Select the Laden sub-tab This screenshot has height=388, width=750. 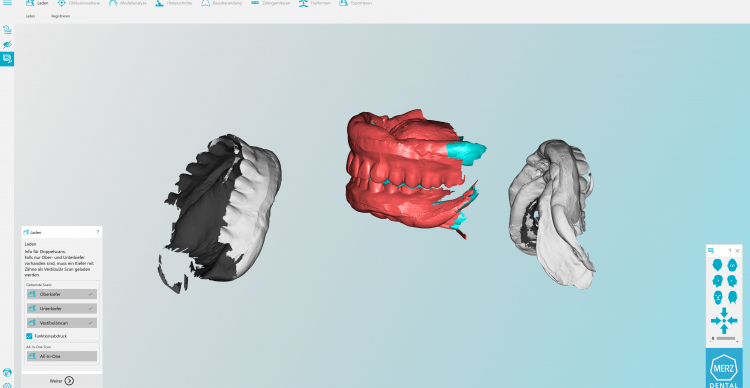click(x=31, y=16)
